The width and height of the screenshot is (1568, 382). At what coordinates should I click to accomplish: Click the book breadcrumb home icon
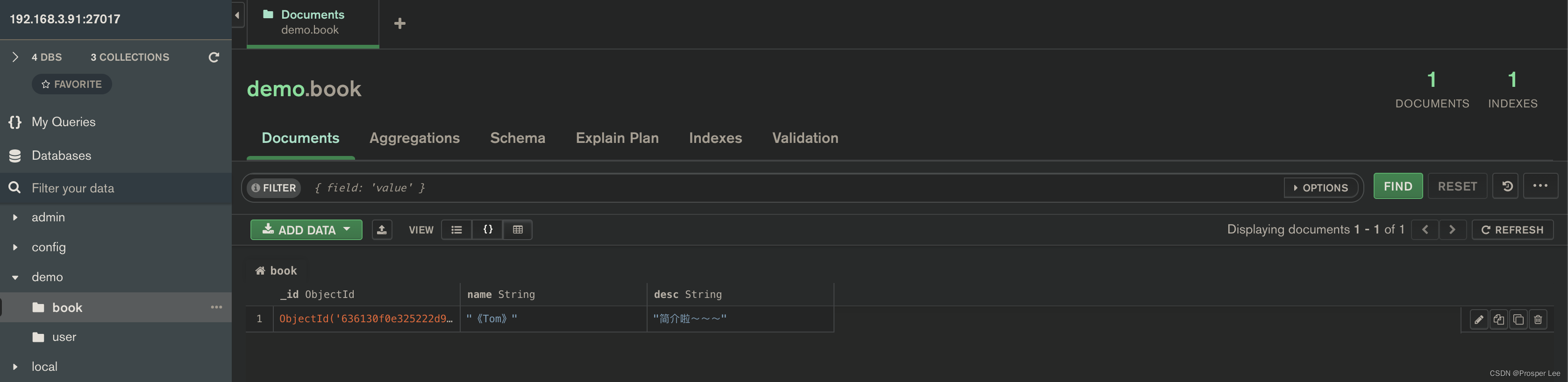click(260, 271)
